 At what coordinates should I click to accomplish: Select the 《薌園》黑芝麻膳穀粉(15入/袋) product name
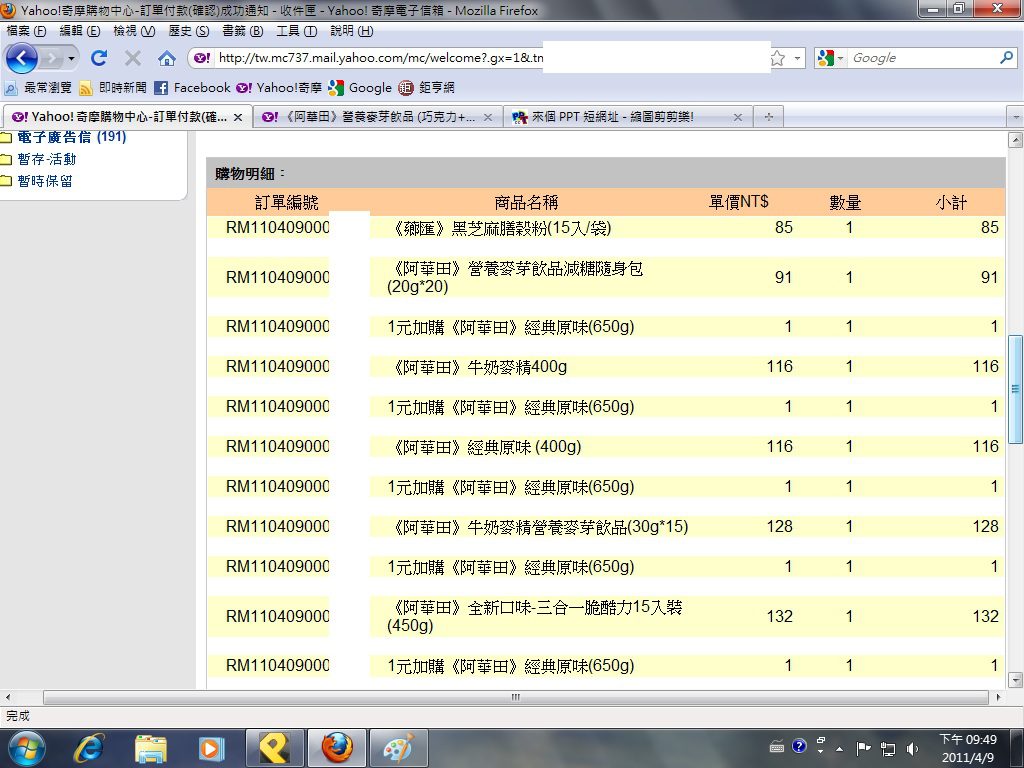pos(500,228)
